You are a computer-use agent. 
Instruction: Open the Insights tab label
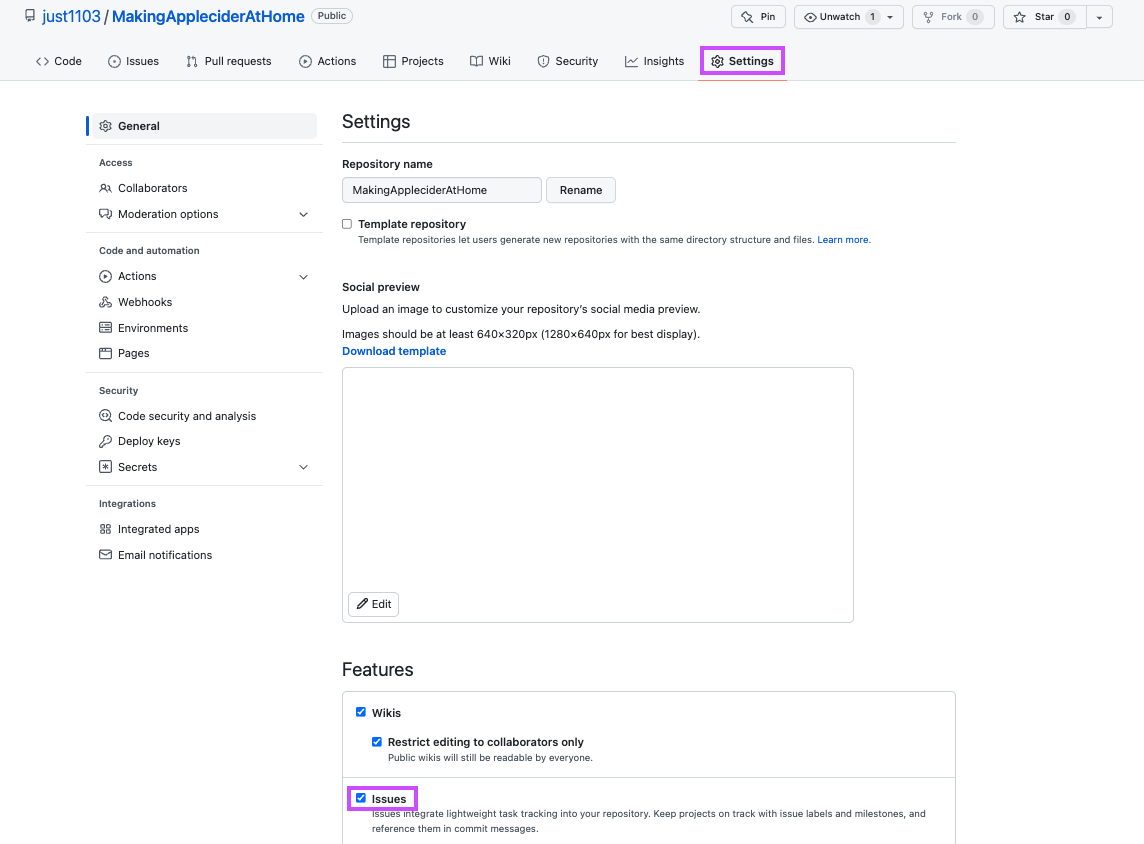tap(664, 61)
